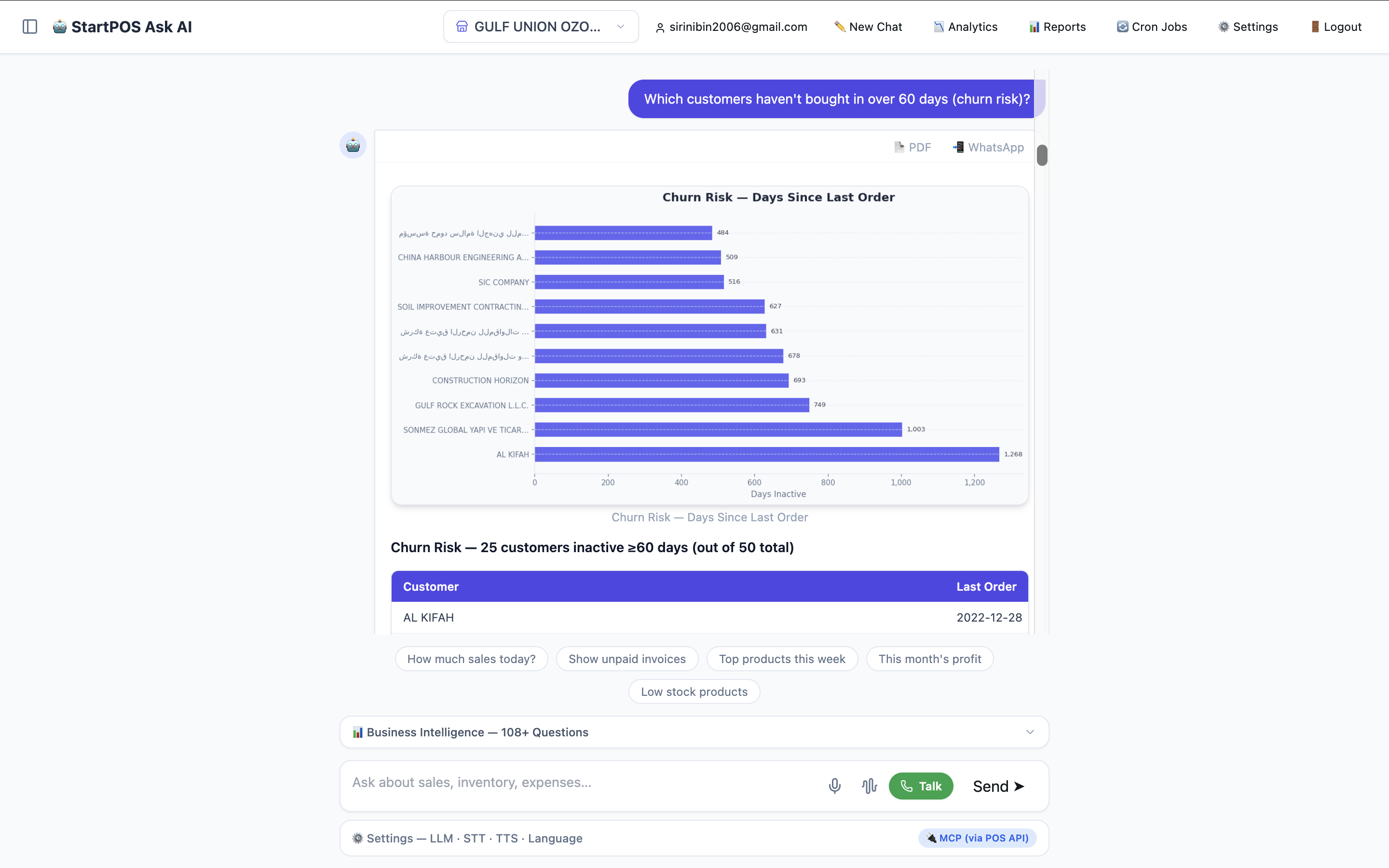Click the store selector chevron arrow
This screenshot has height=868, width=1389.
(x=620, y=27)
